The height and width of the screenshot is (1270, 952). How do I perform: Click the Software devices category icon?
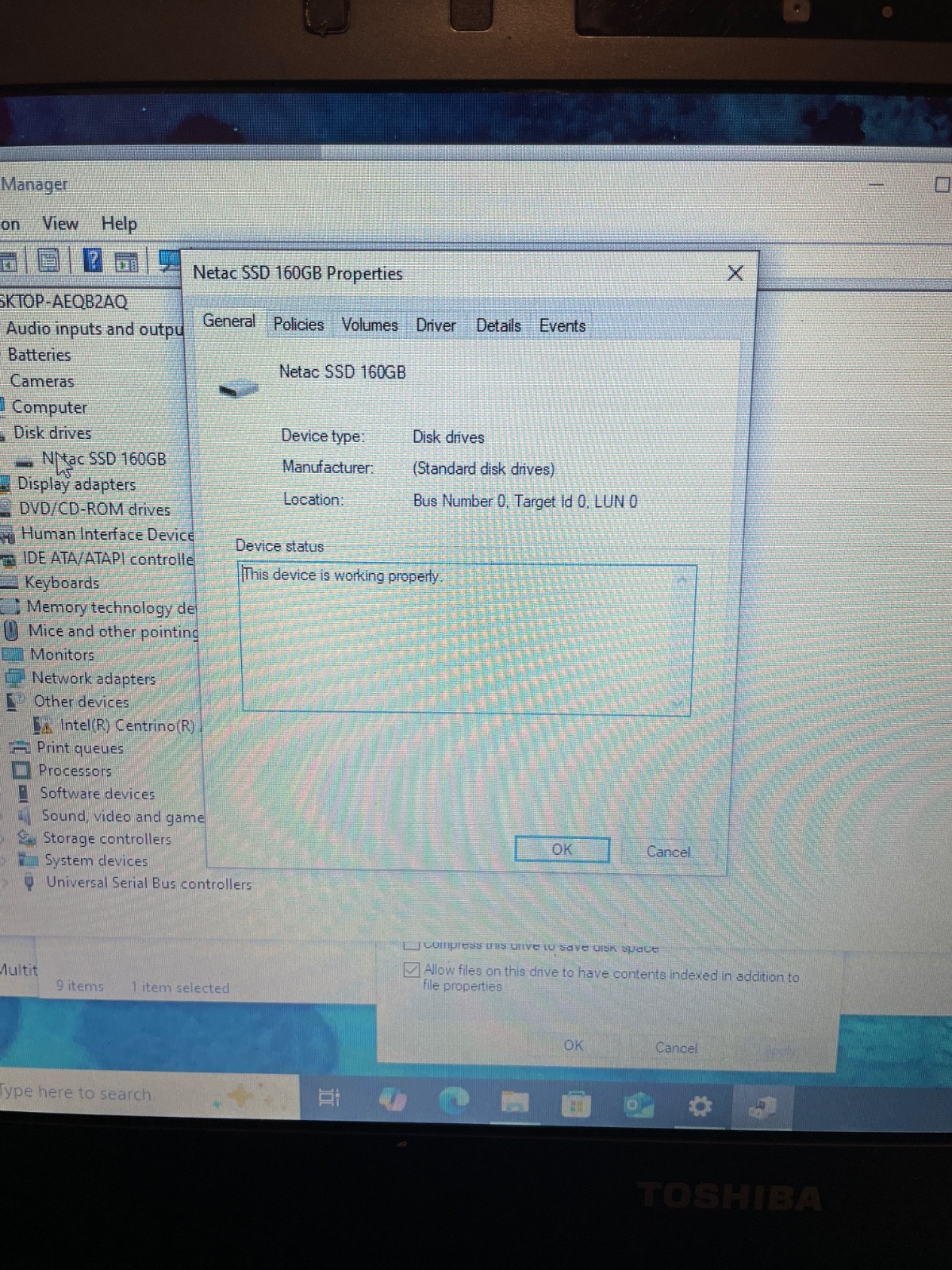[x=25, y=793]
